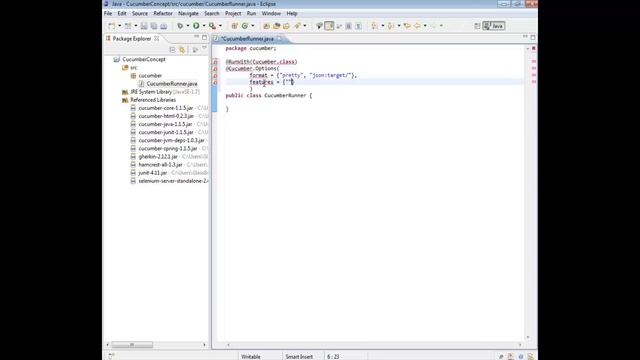Click the error marker beside @RunWith line
Screen dimensions: 640x360
click(215, 62)
